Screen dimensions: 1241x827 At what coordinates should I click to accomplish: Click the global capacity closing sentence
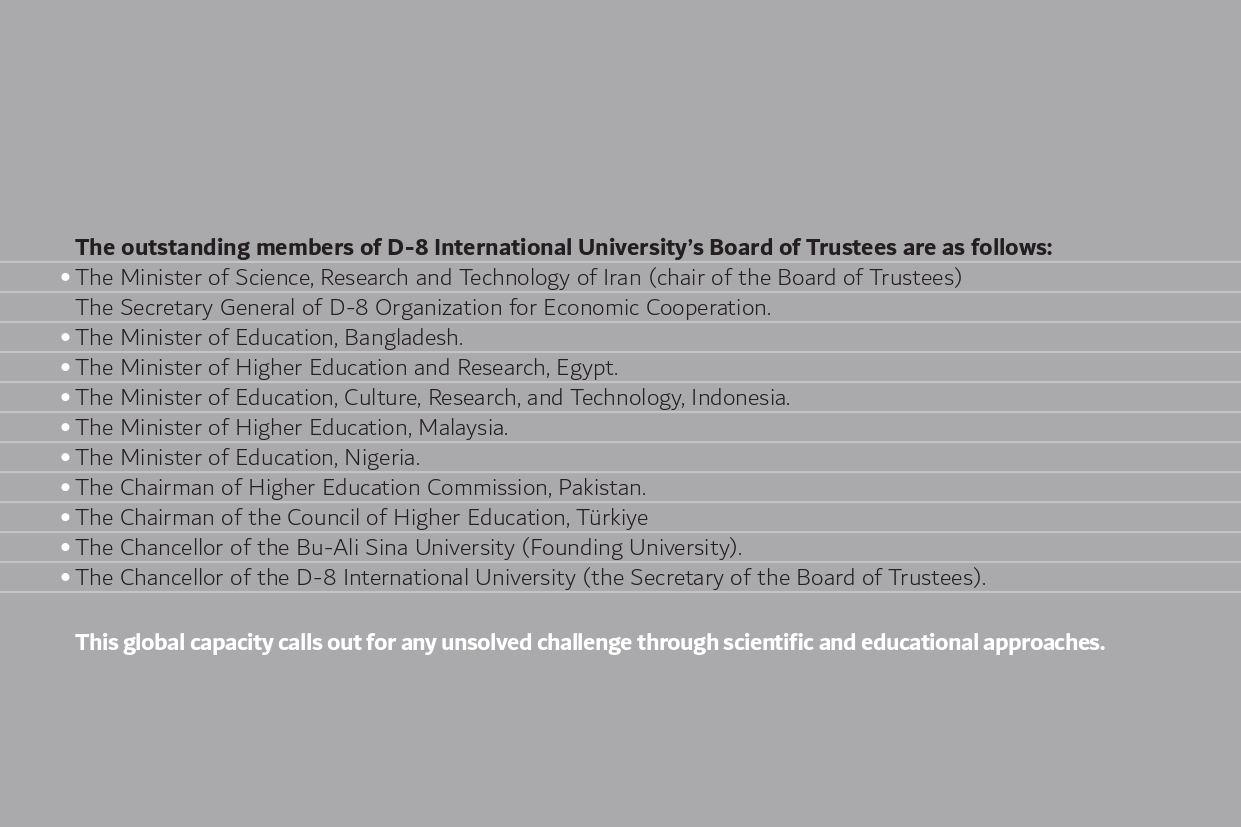(590, 642)
